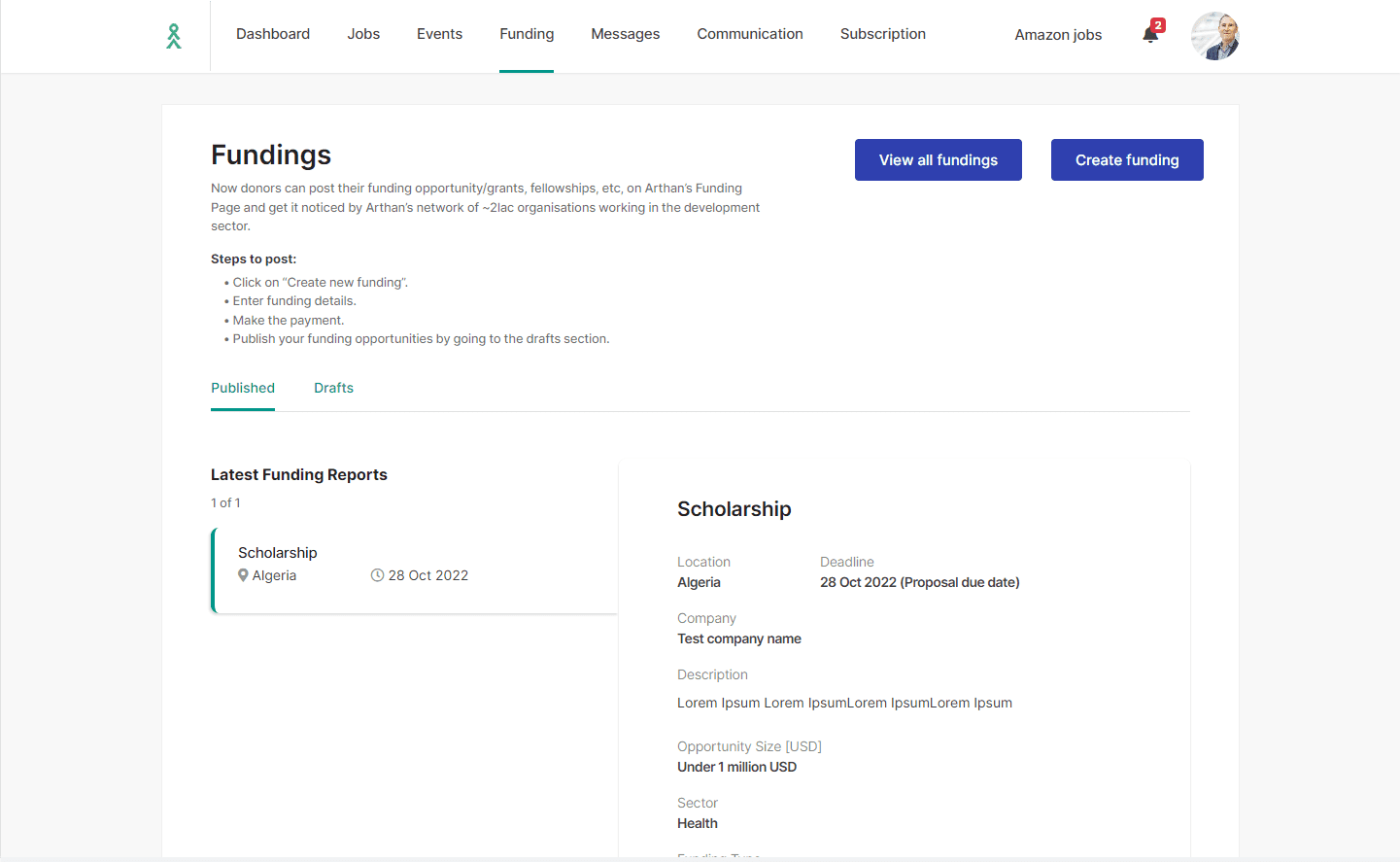
Task: Open the notifications bell icon
Action: [x=1150, y=35]
